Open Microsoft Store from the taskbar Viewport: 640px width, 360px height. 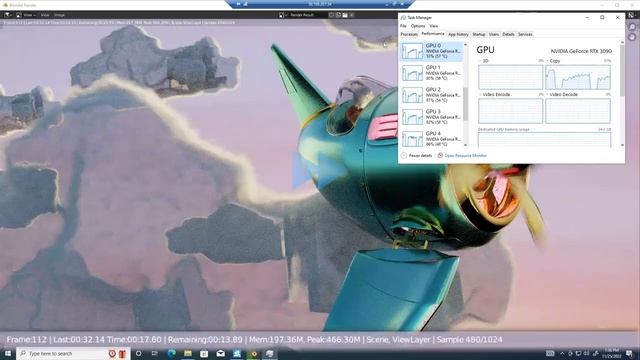coord(204,353)
